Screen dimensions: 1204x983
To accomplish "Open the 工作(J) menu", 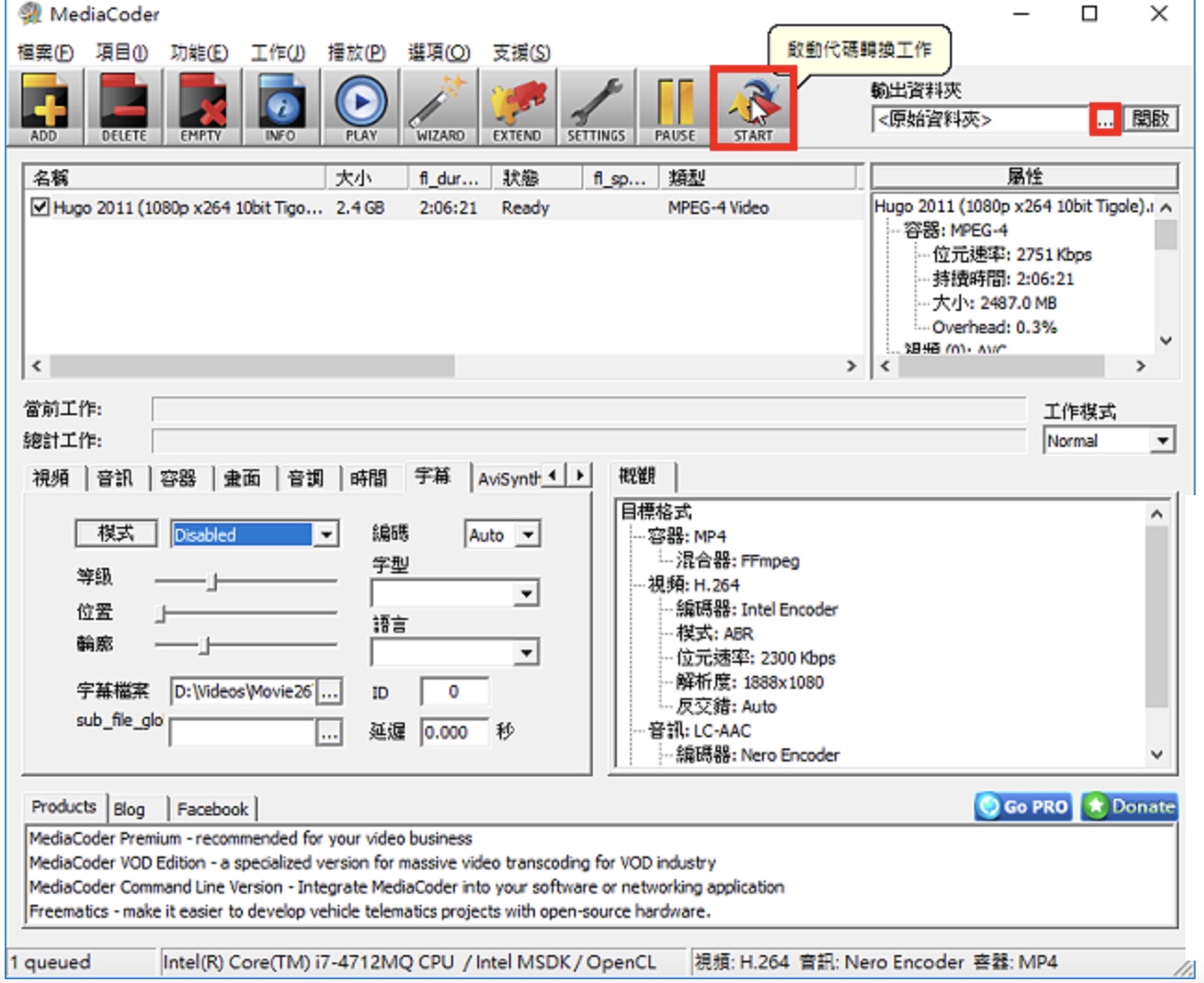I will (277, 53).
